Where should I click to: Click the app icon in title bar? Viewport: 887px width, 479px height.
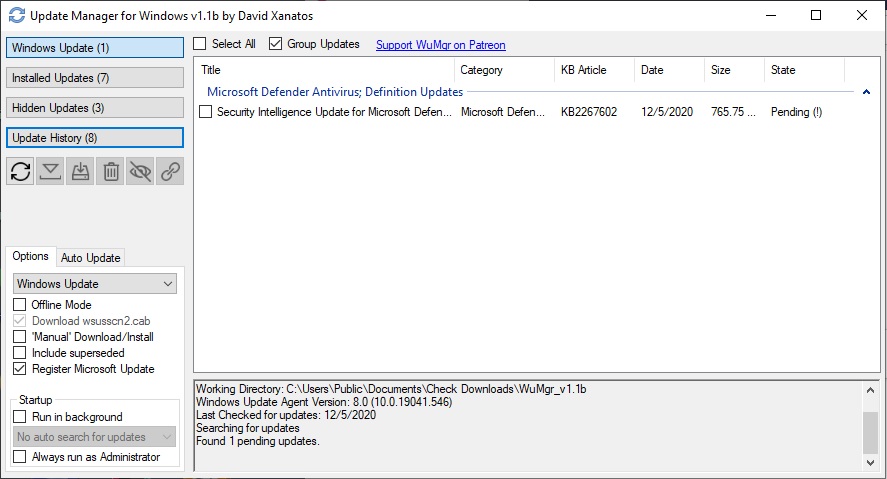16,16
